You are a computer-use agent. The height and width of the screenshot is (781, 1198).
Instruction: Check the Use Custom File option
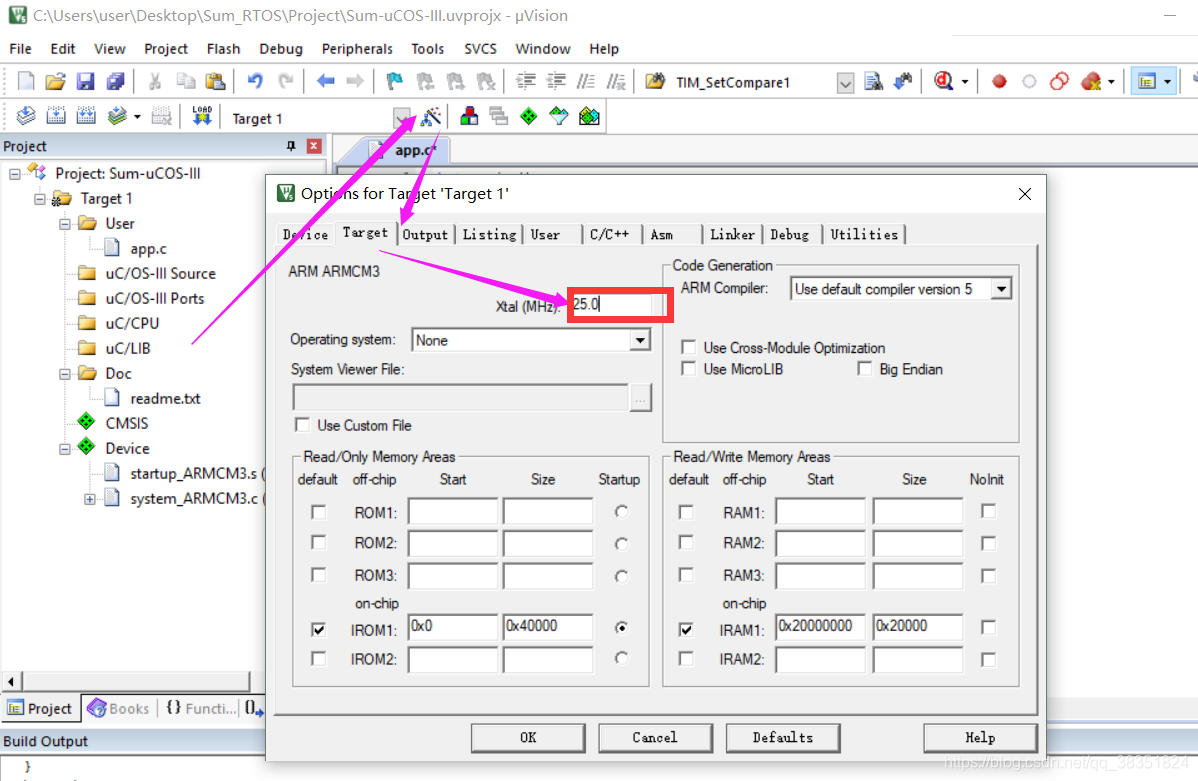(303, 425)
